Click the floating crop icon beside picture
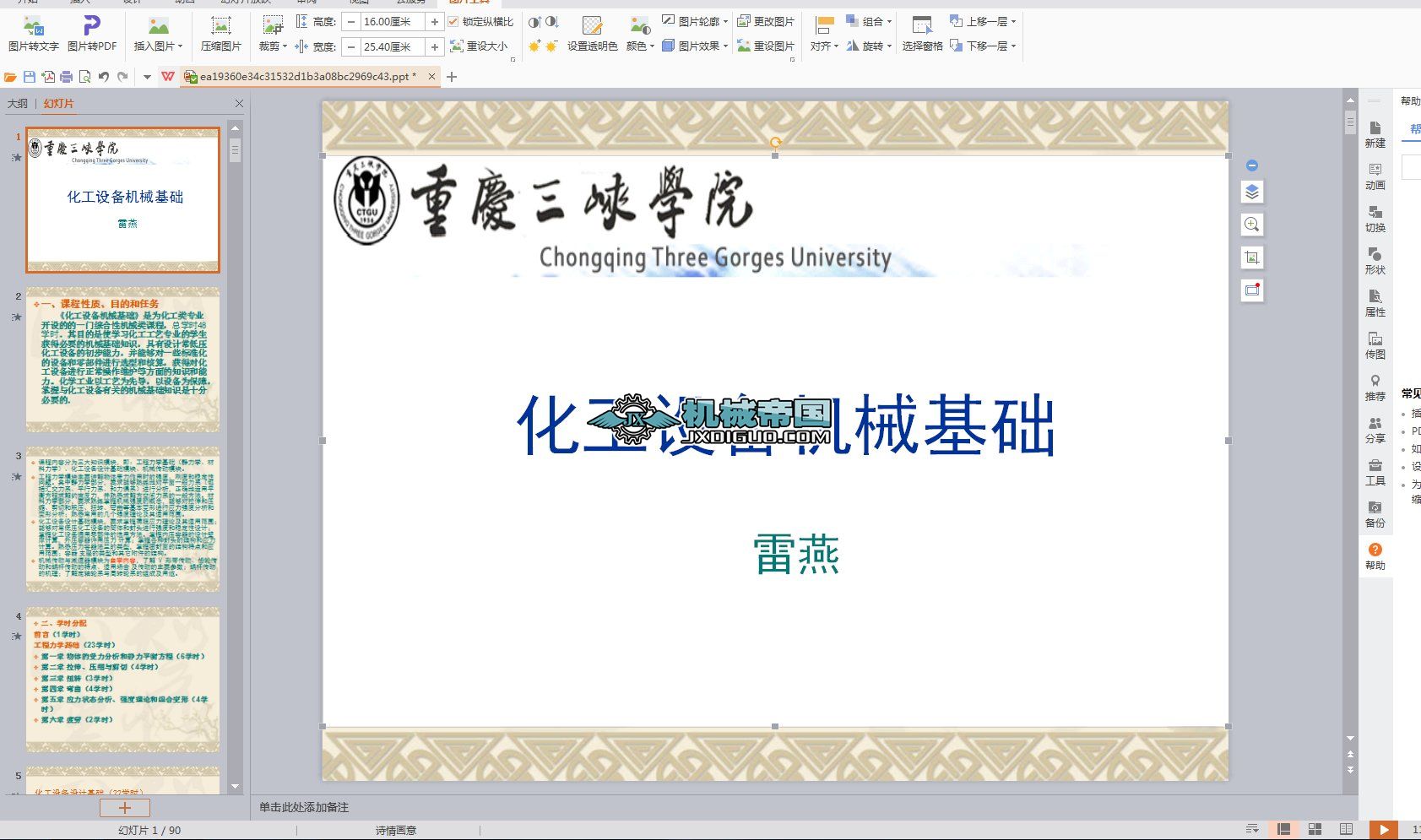Screen dimensions: 1421x840 [x=1252, y=257]
